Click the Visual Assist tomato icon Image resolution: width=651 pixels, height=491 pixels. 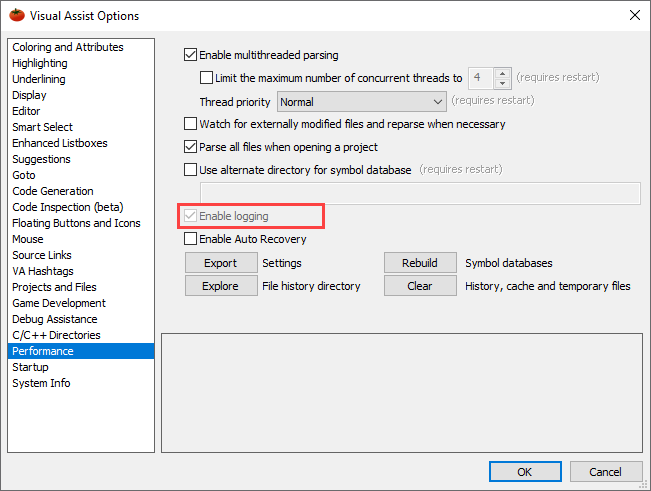click(15, 15)
